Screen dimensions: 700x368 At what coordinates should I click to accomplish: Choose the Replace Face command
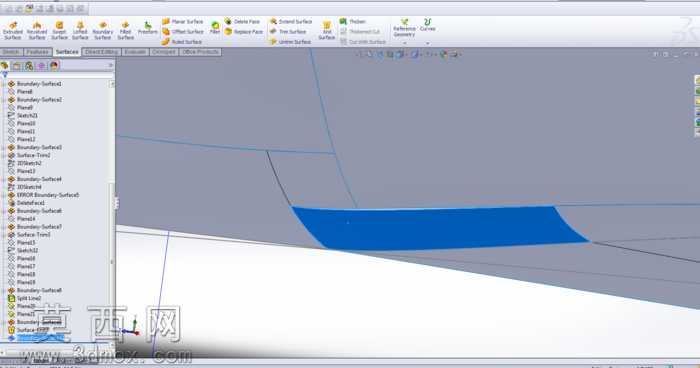click(244, 32)
